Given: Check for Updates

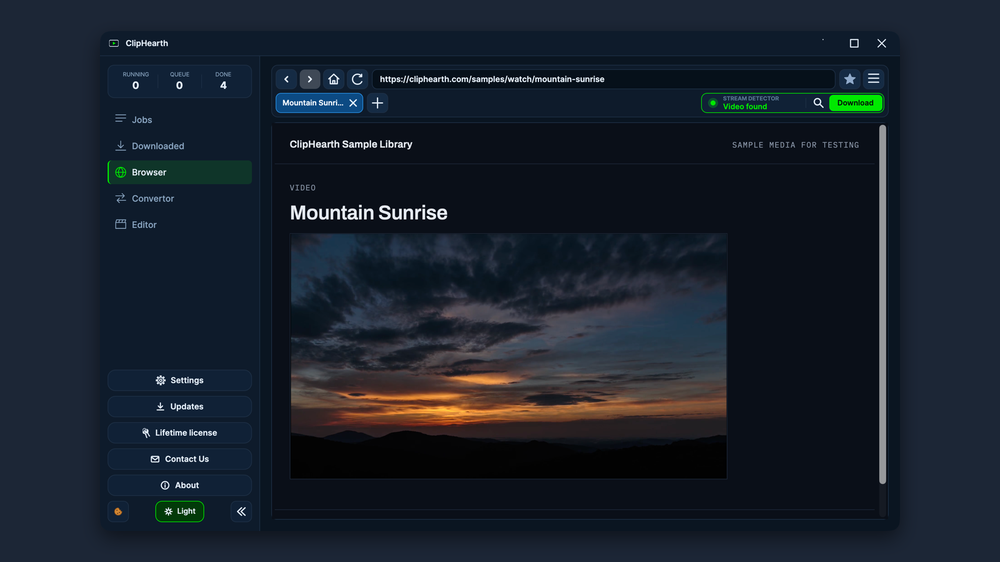Looking at the screenshot, I should (x=180, y=406).
